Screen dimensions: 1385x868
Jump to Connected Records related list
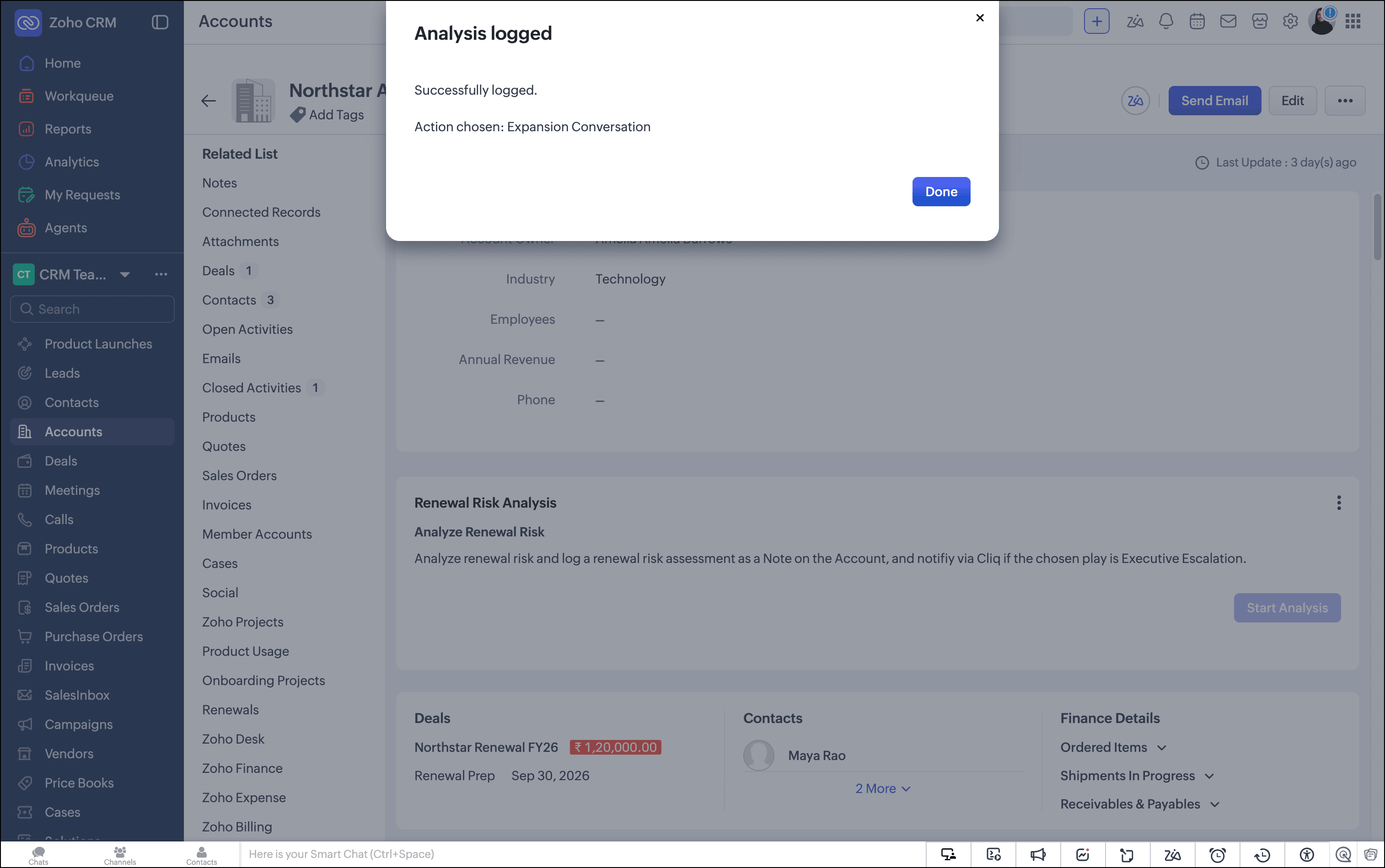pos(261,212)
